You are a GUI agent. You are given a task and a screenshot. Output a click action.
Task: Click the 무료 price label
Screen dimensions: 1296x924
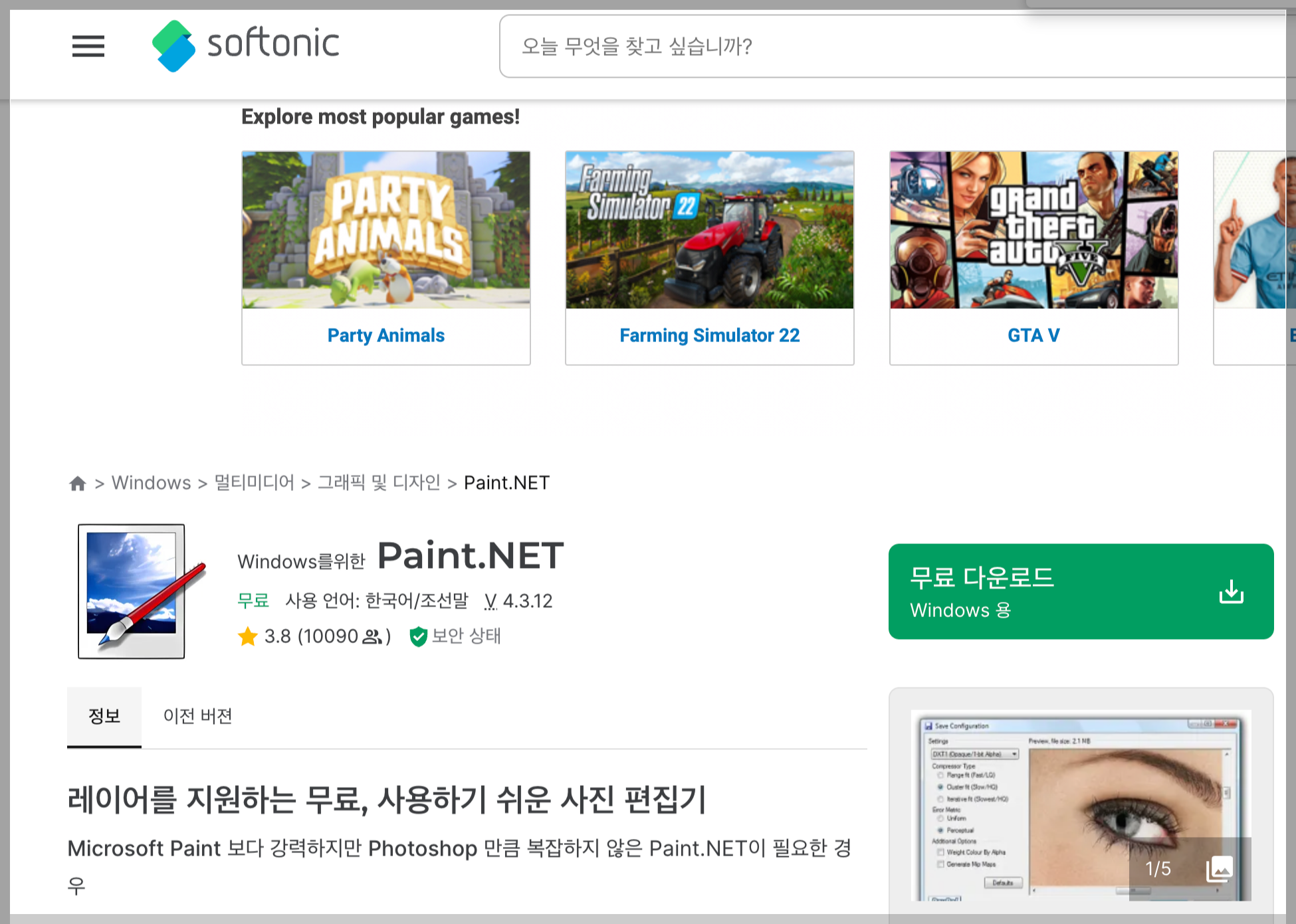coord(253,601)
